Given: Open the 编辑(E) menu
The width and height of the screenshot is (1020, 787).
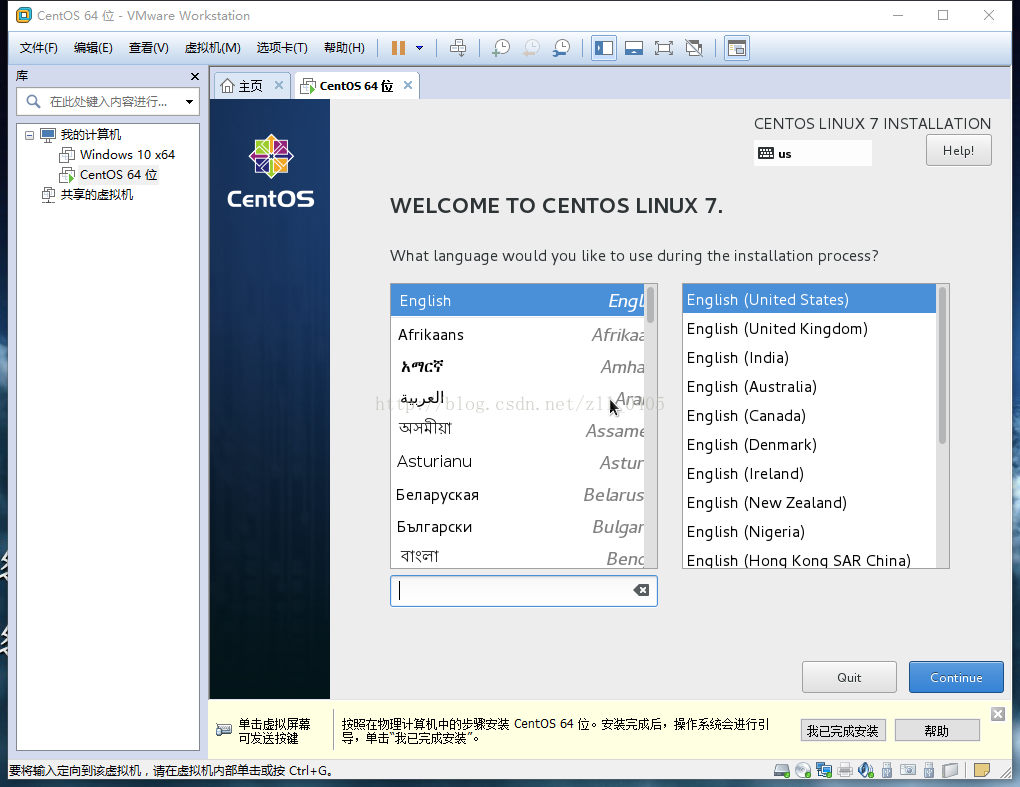Looking at the screenshot, I should tap(93, 47).
